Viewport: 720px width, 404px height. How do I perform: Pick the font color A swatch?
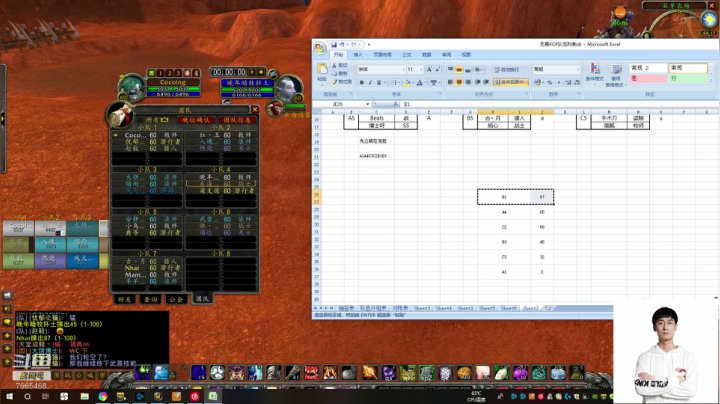pyautogui.click(x=420, y=83)
